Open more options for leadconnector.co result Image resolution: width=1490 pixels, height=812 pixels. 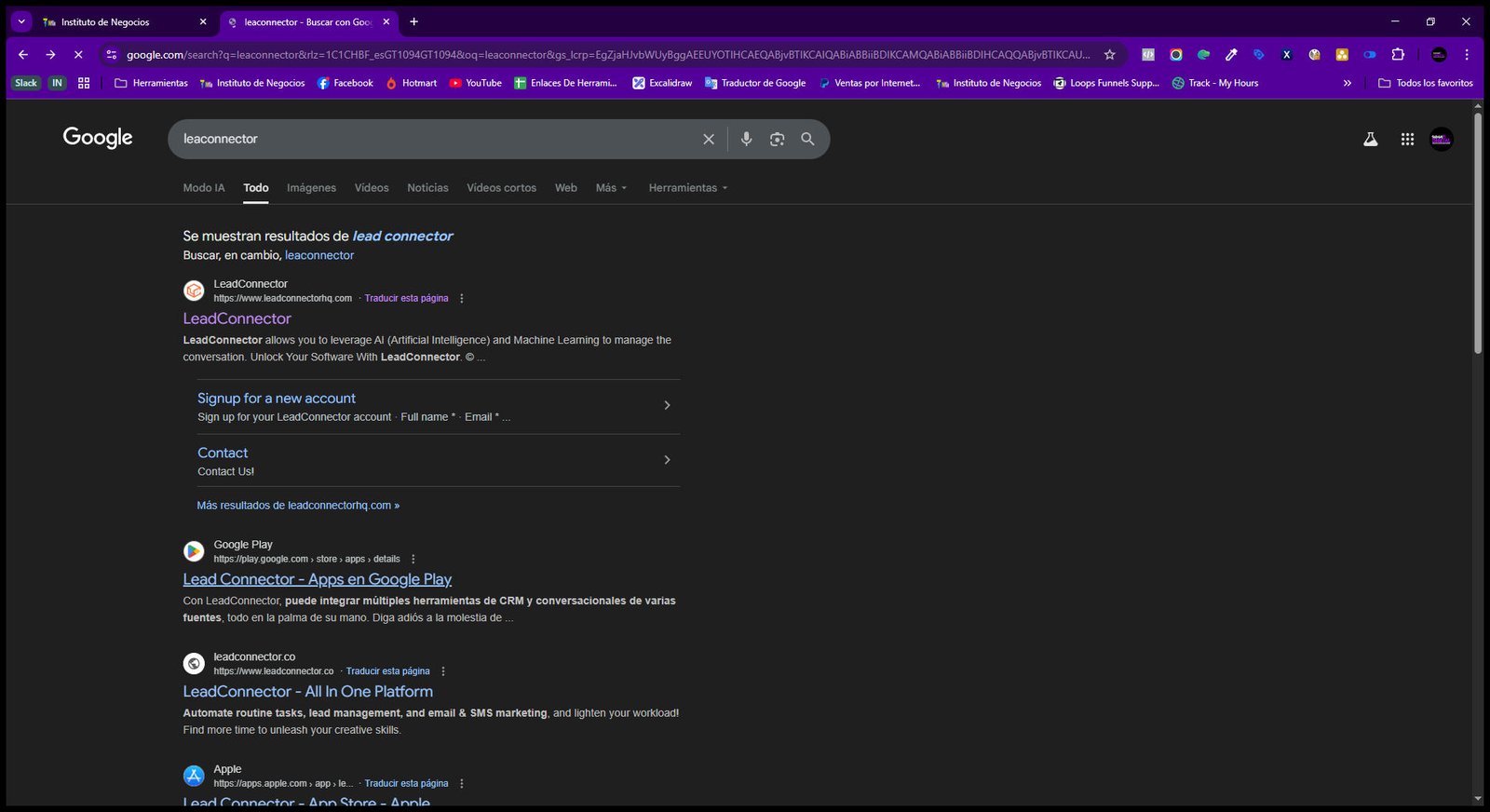[x=443, y=671]
